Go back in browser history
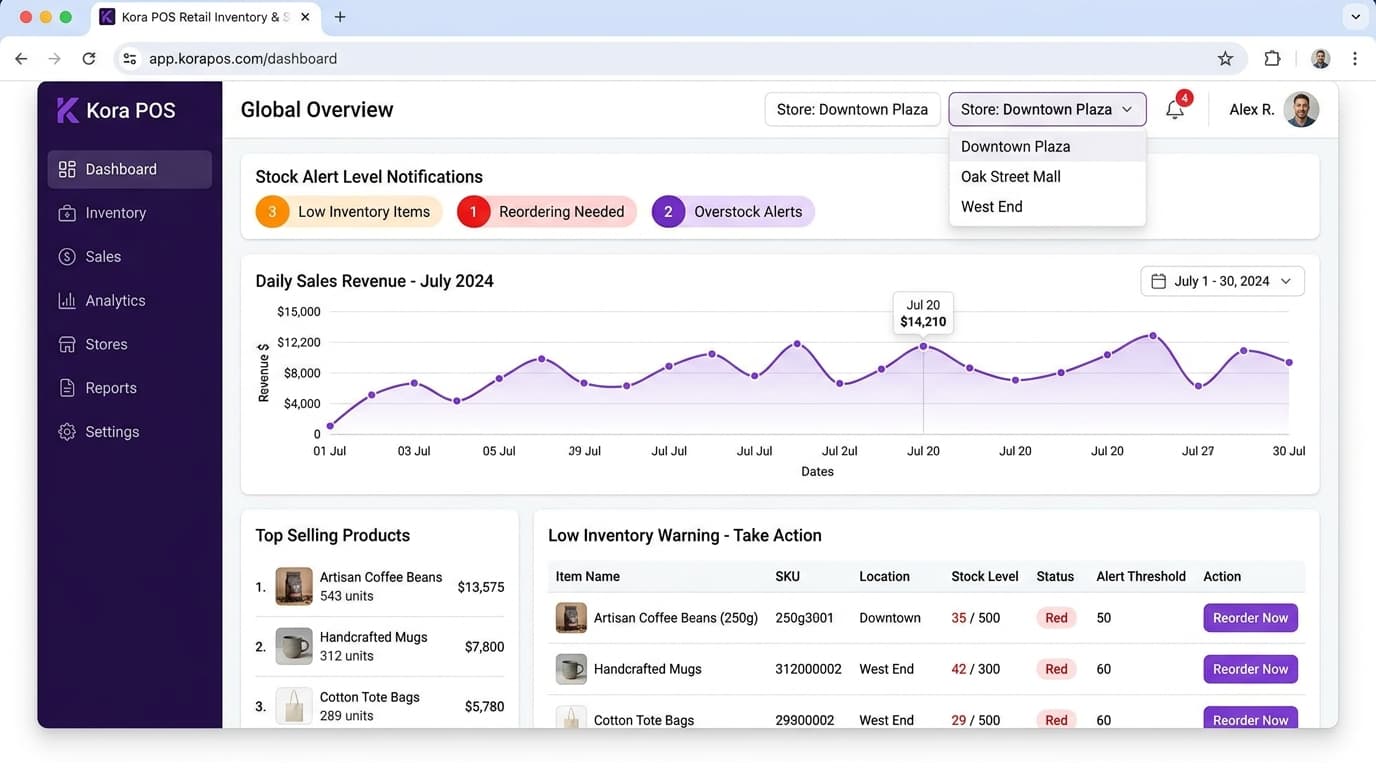Image resolution: width=1376 pixels, height=768 pixels. (21, 59)
